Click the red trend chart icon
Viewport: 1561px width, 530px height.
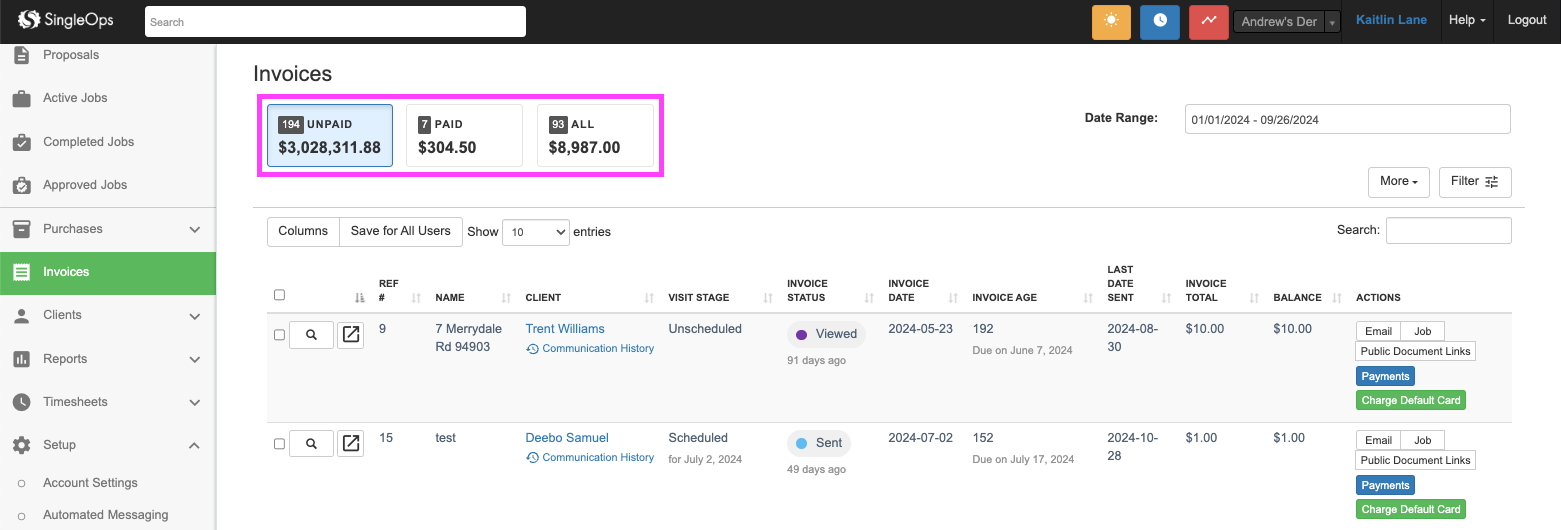point(1208,21)
